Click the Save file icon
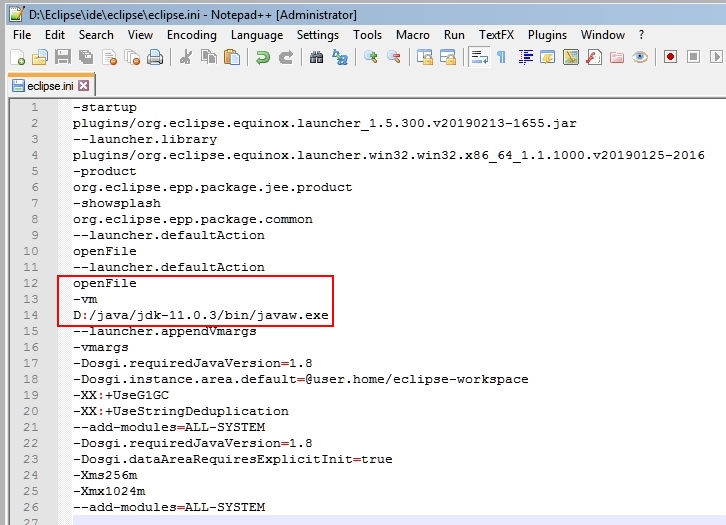This screenshot has width=726, height=525. point(62,58)
